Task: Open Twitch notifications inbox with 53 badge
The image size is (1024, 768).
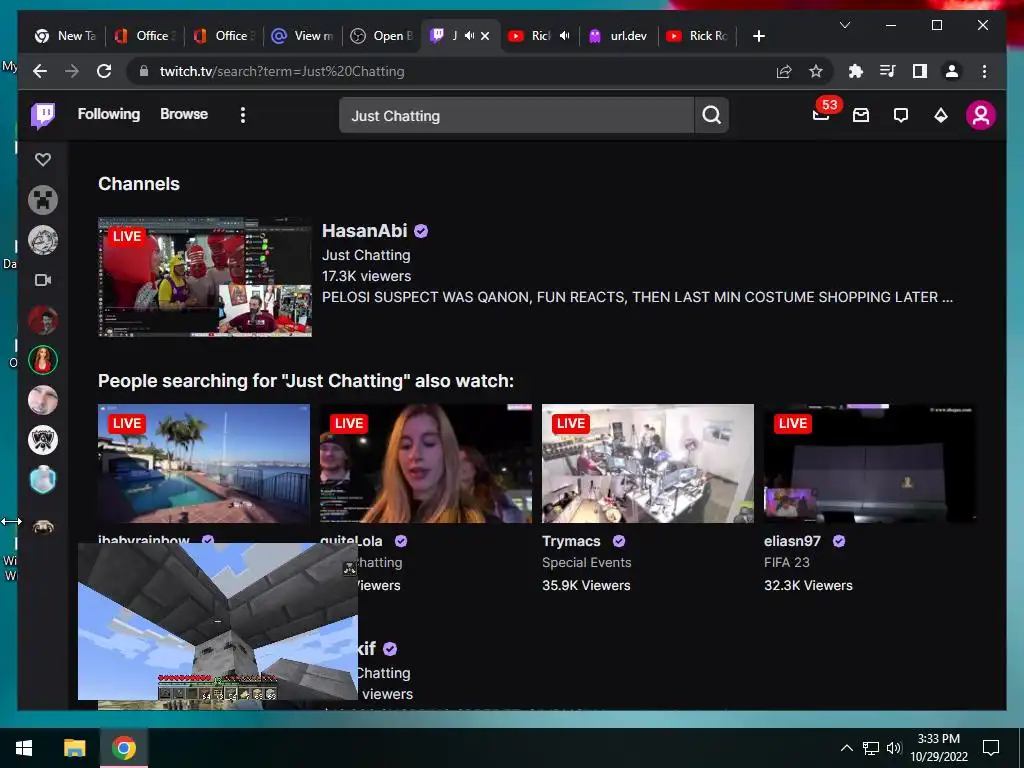Action: [822, 114]
